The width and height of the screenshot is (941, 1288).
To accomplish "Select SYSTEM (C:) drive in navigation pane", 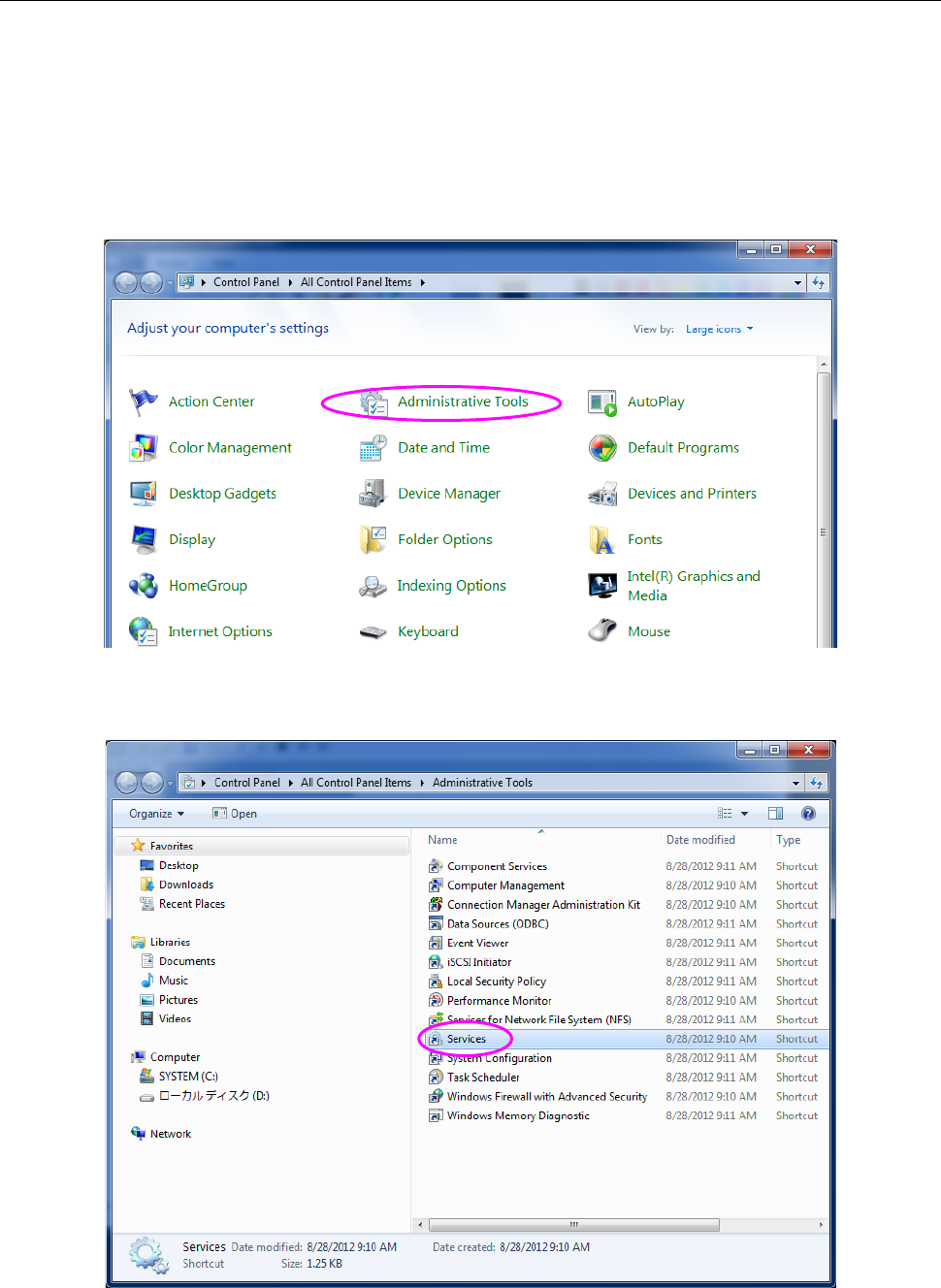I will (188, 1077).
